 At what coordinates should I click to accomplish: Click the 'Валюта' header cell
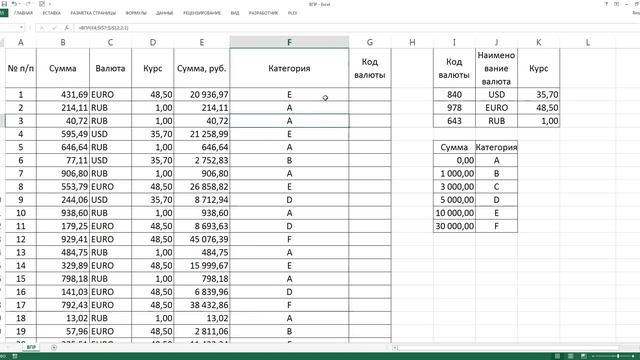111,68
